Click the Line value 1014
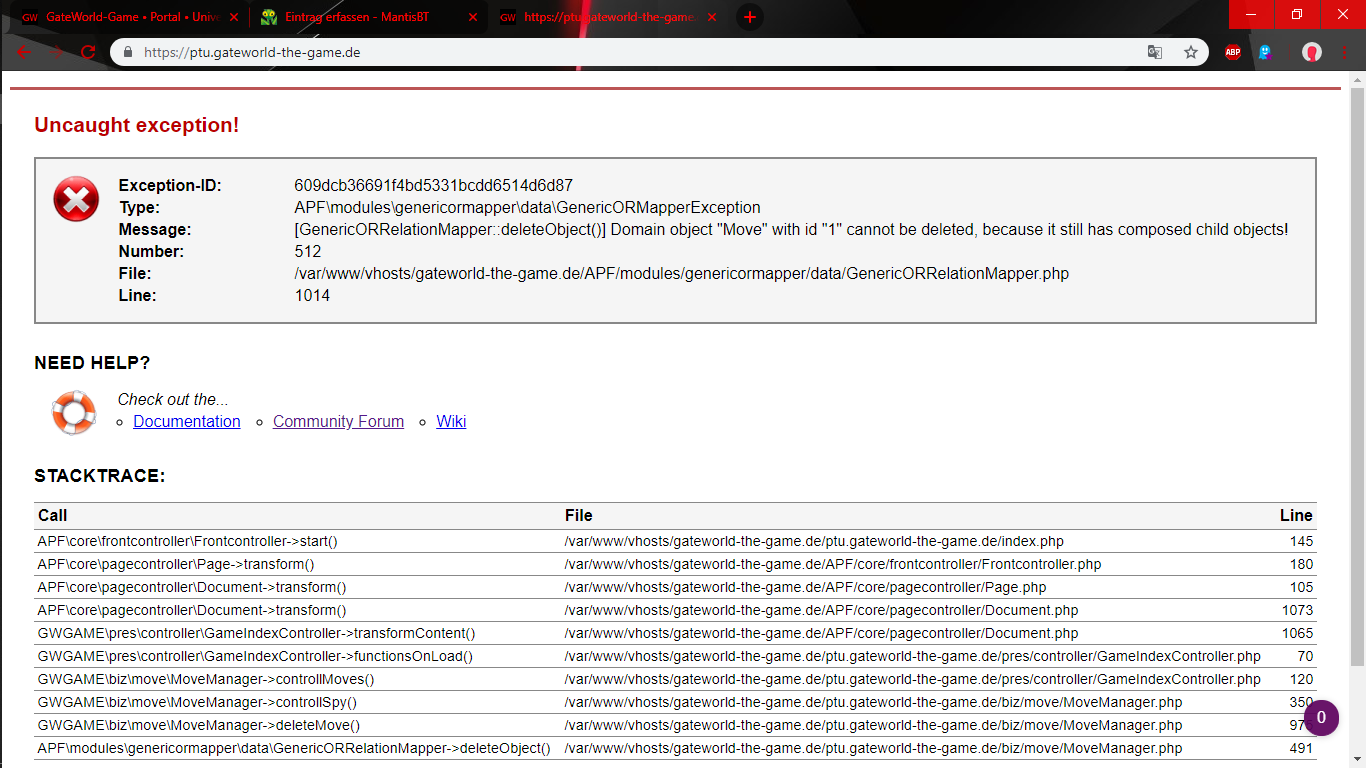Viewport: 1366px width, 768px height. (312, 295)
